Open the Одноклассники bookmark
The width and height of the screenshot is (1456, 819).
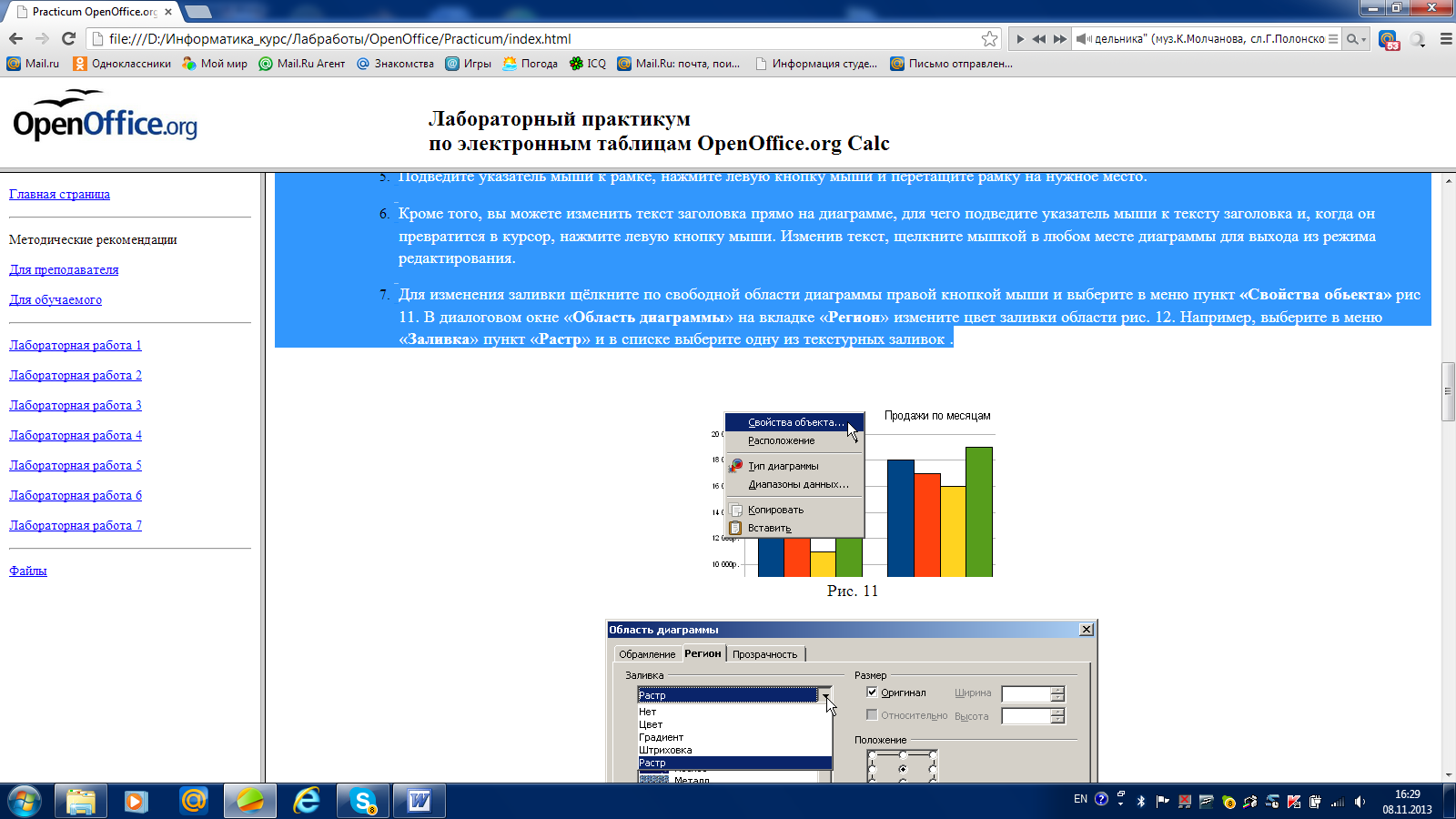pos(122,64)
